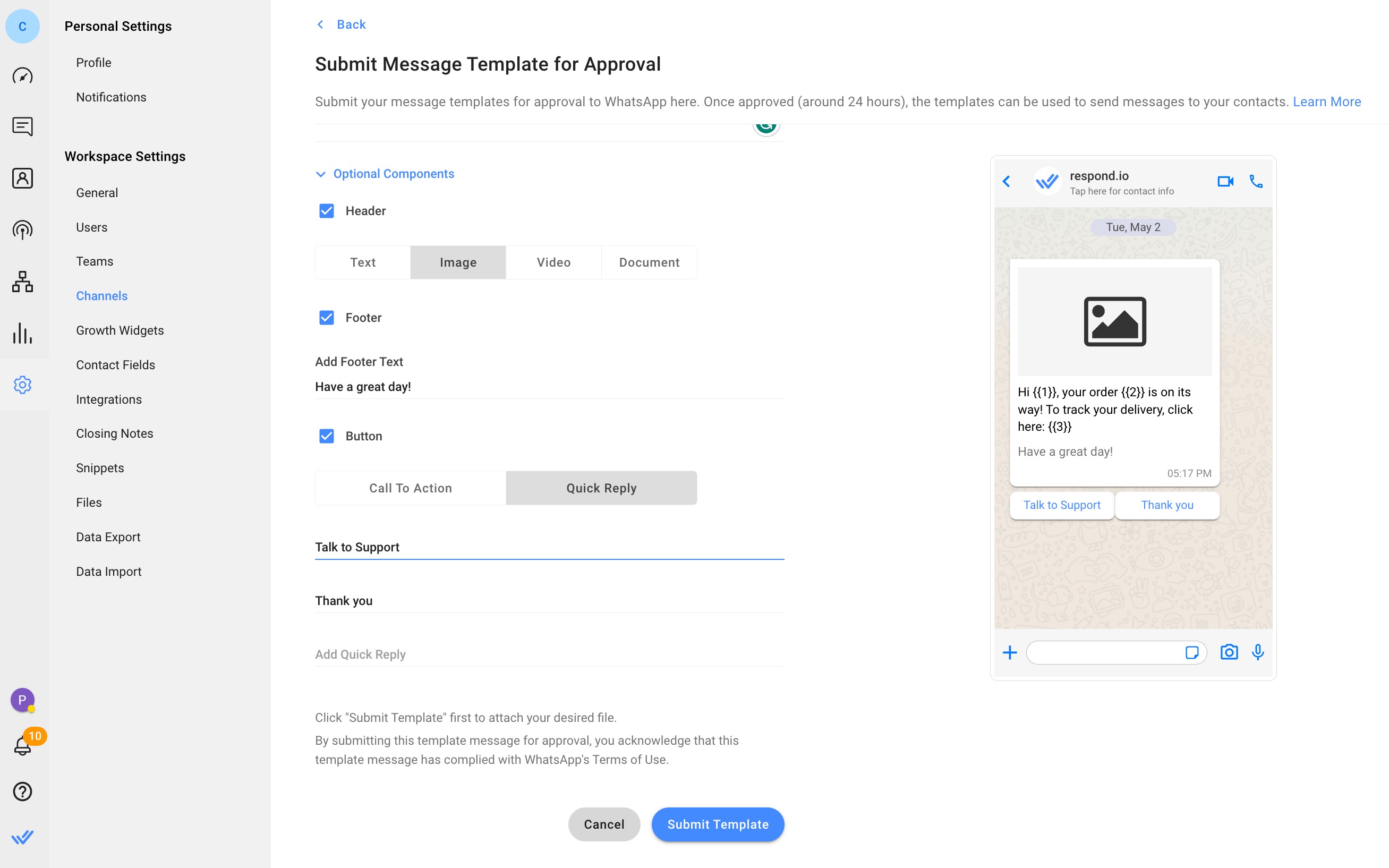Viewport: 1389px width, 868px height.
Task: Click the Learn More link
Action: (x=1327, y=101)
